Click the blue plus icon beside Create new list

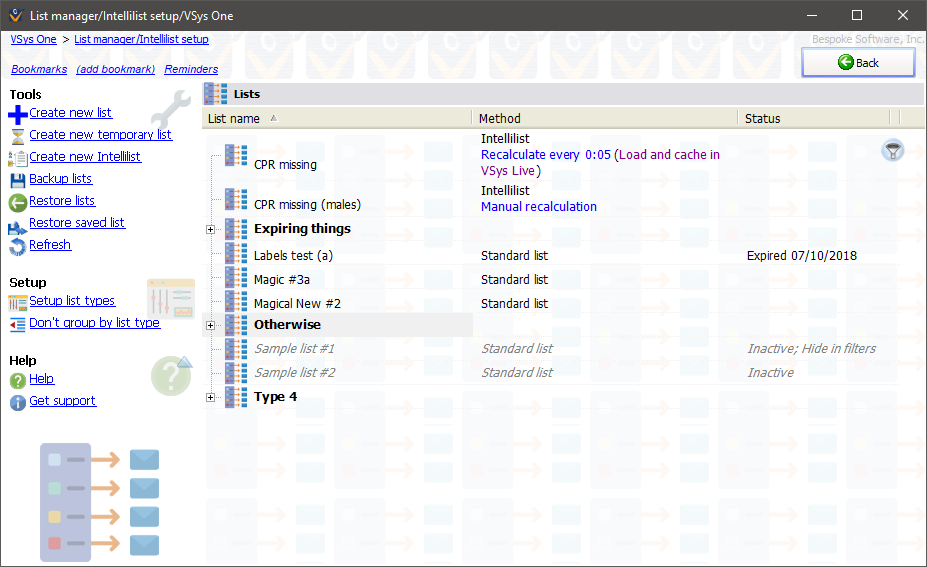(x=18, y=115)
